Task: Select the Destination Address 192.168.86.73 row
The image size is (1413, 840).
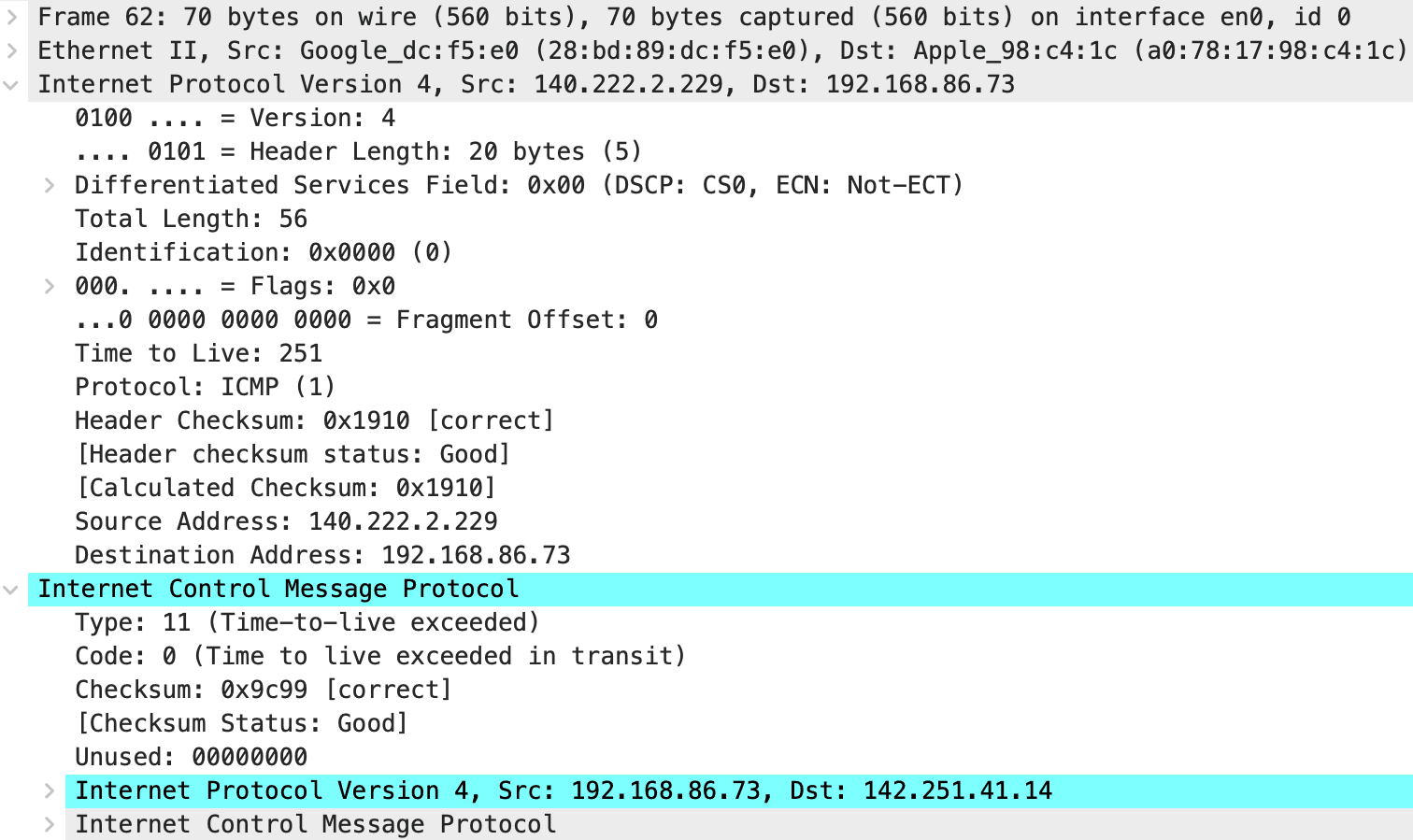Action: pos(322,555)
